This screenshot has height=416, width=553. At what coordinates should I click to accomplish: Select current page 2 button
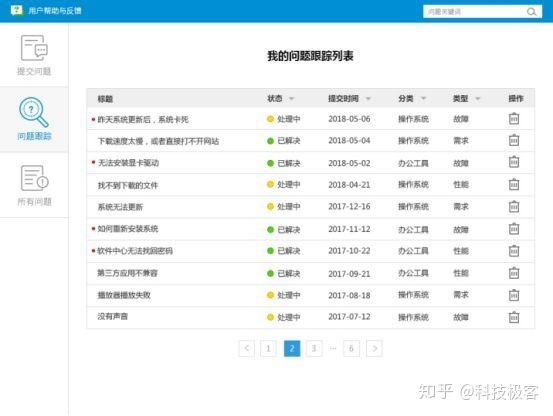[292, 348]
